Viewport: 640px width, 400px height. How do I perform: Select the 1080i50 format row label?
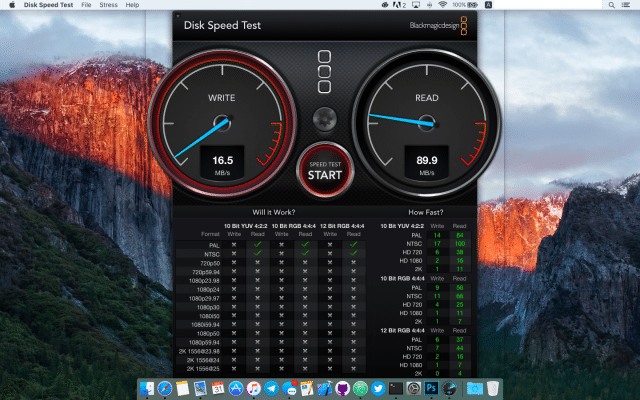click(209, 316)
